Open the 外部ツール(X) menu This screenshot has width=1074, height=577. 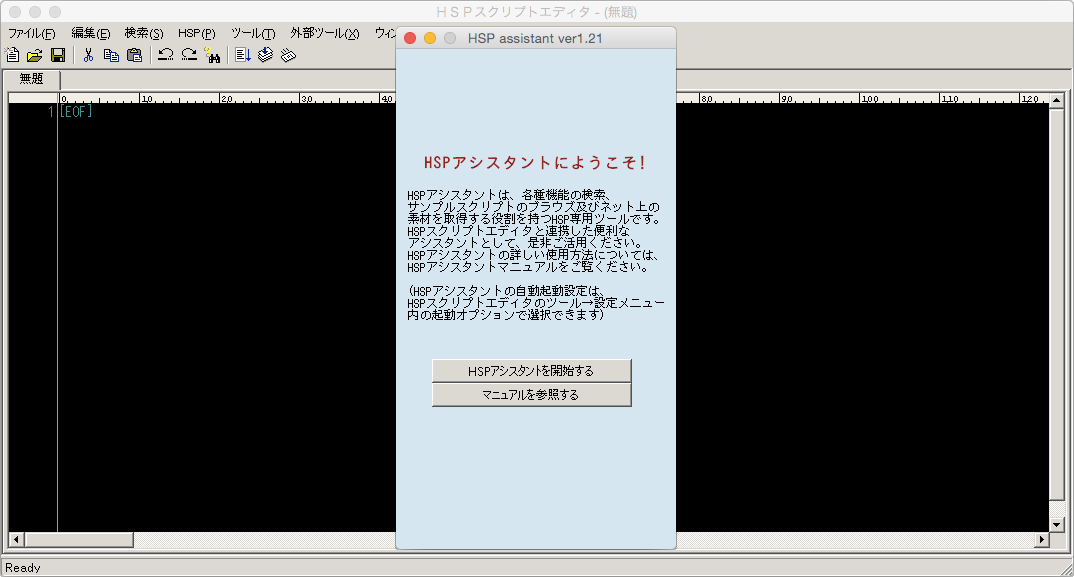coord(325,33)
